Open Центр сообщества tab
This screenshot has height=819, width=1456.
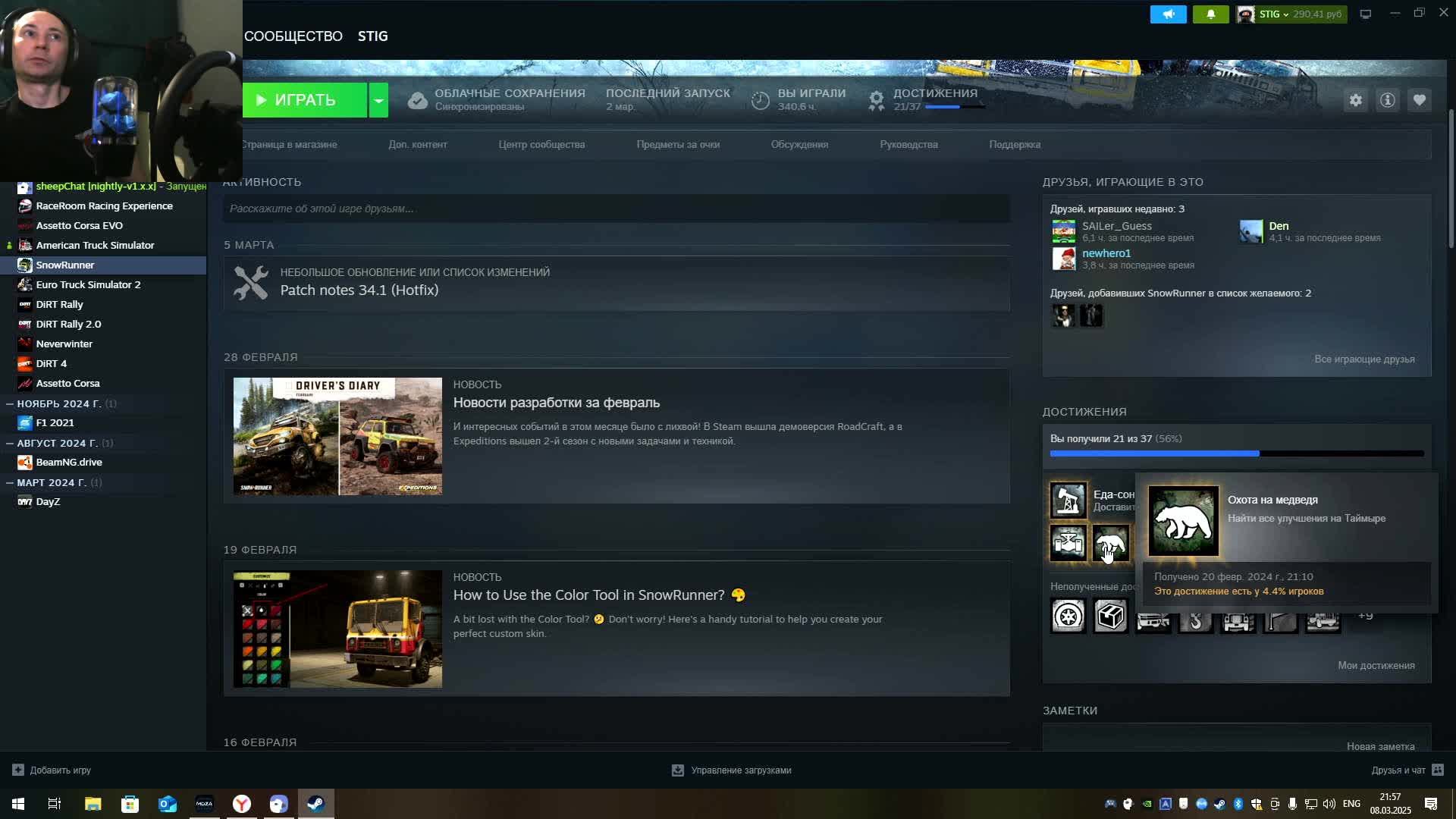click(x=541, y=144)
